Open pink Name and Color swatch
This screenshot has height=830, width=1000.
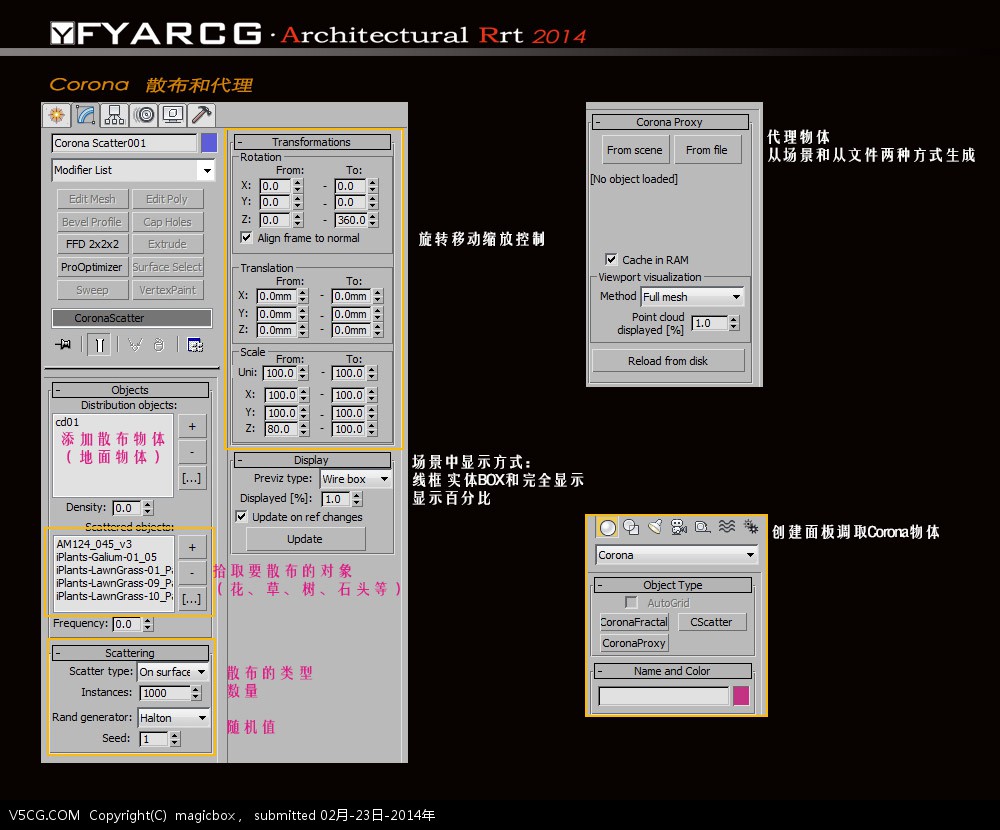click(741, 695)
